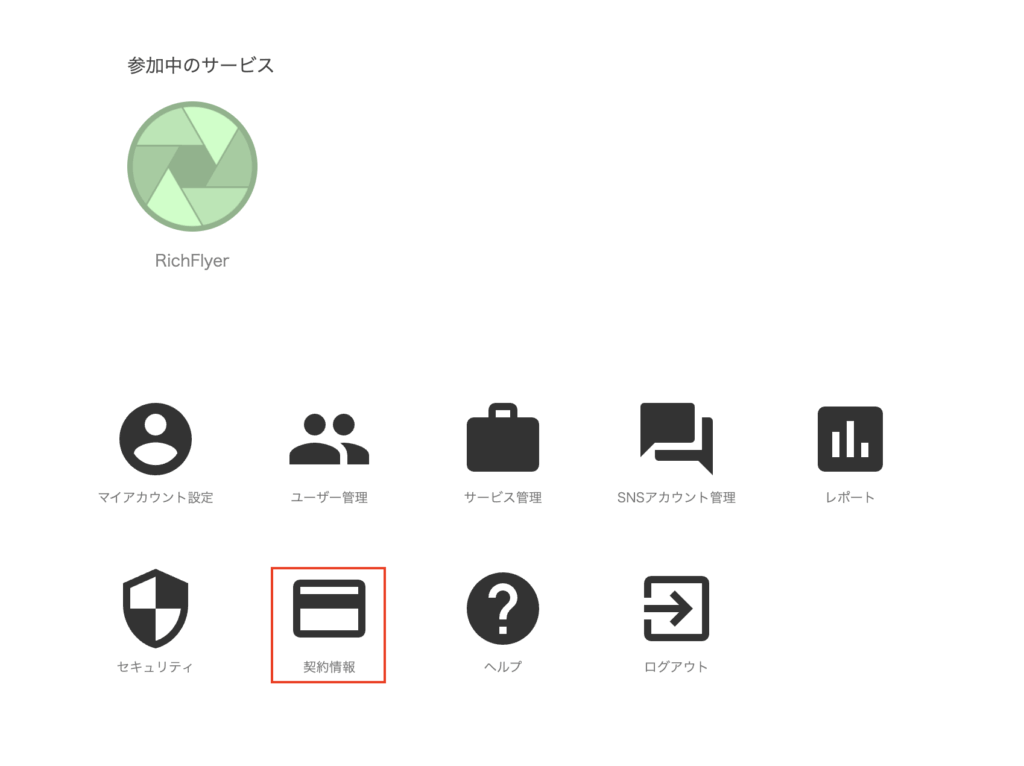Click the 契約情報 text label
Image resolution: width=1024 pixels, height=766 pixels.
329,666
